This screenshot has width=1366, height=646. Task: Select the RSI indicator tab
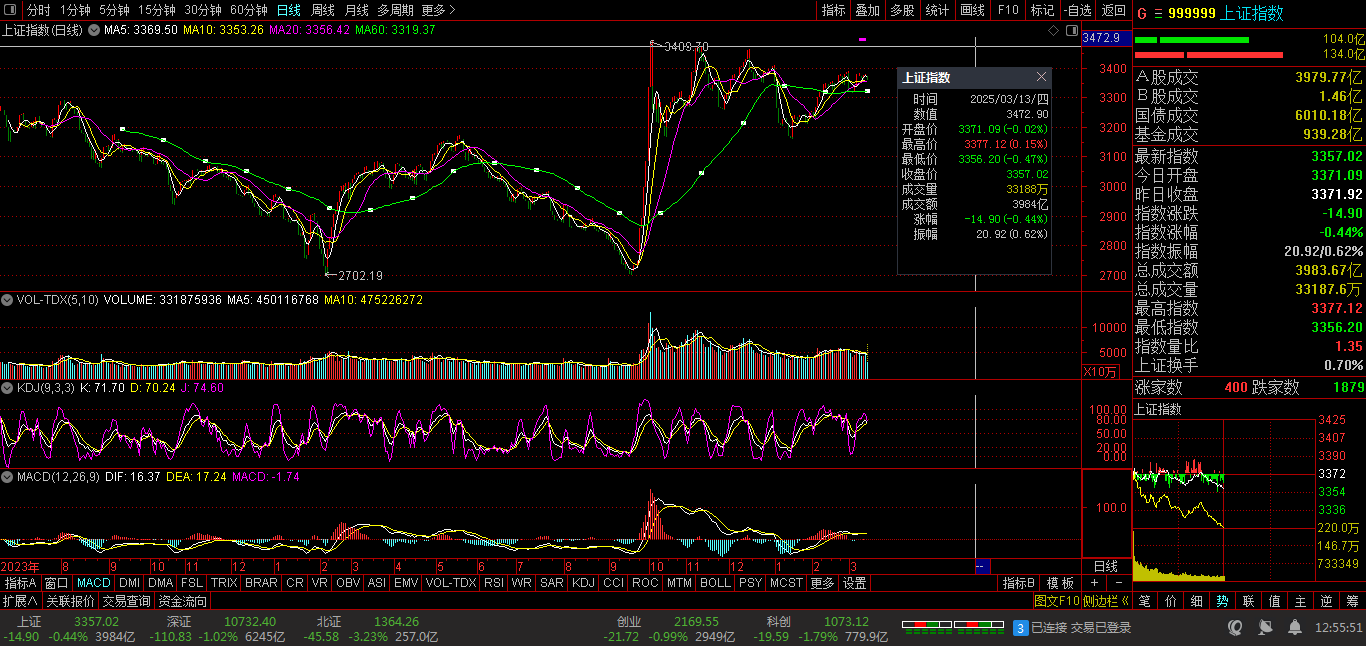493,583
